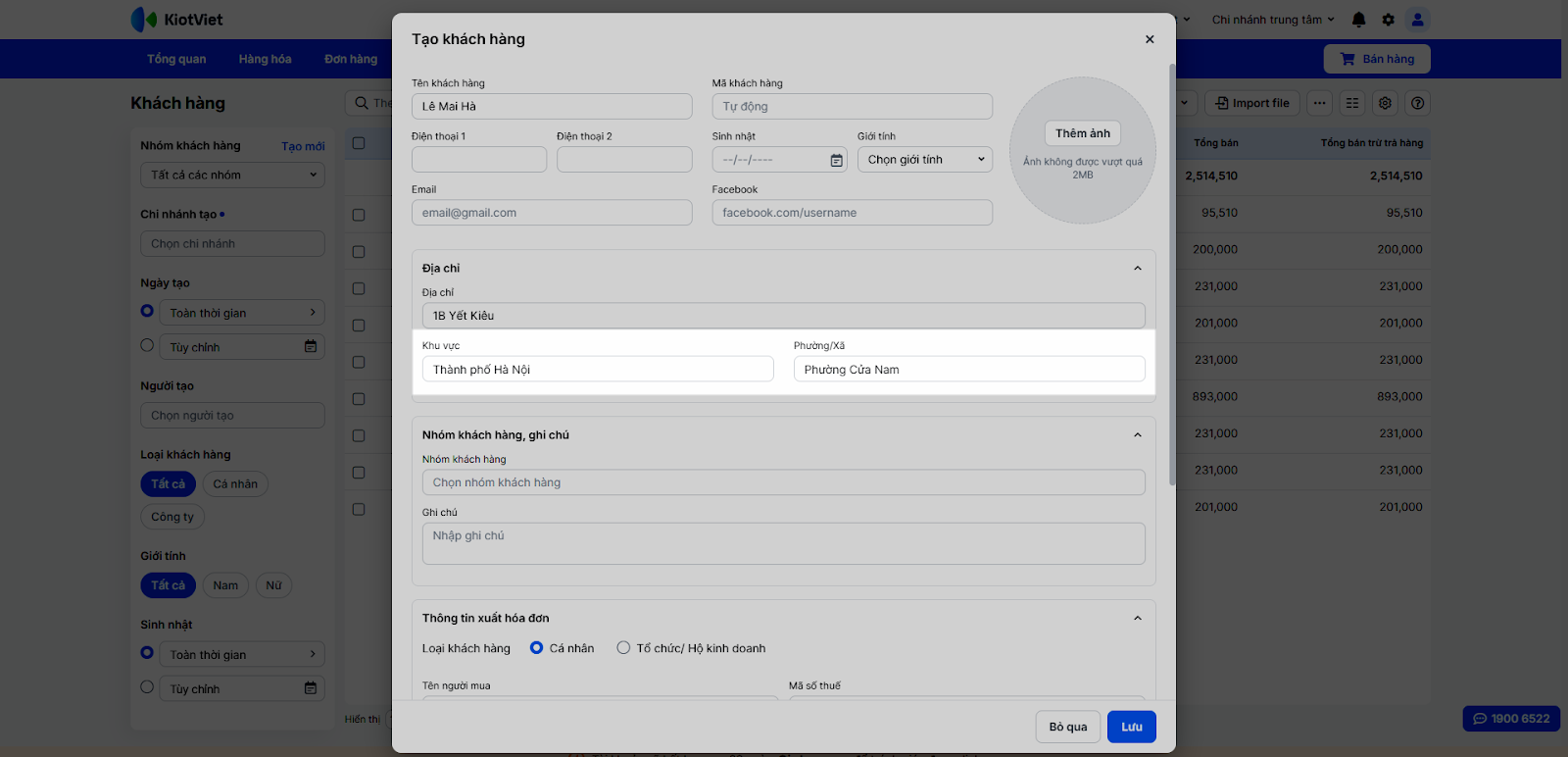1568x757 pixels.
Task: Select the Tổ chức/ Hộ kinh doanh radio
Action: pyautogui.click(x=623, y=648)
